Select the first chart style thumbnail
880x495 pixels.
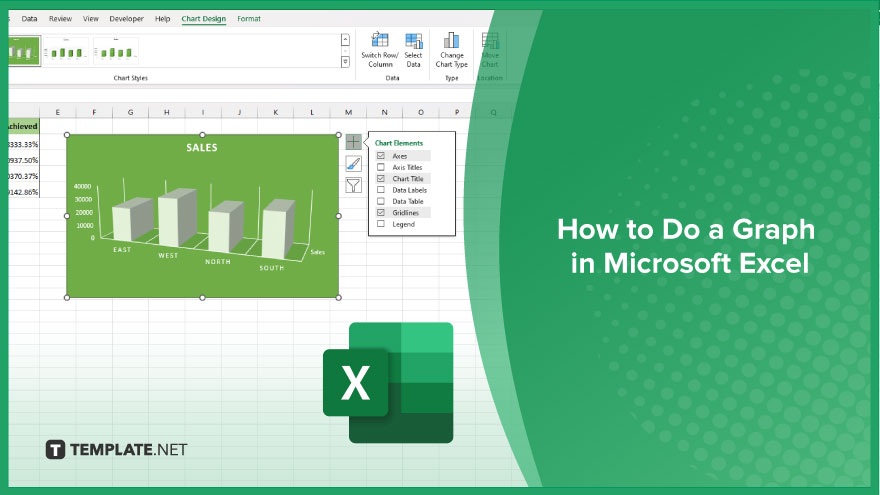24,51
